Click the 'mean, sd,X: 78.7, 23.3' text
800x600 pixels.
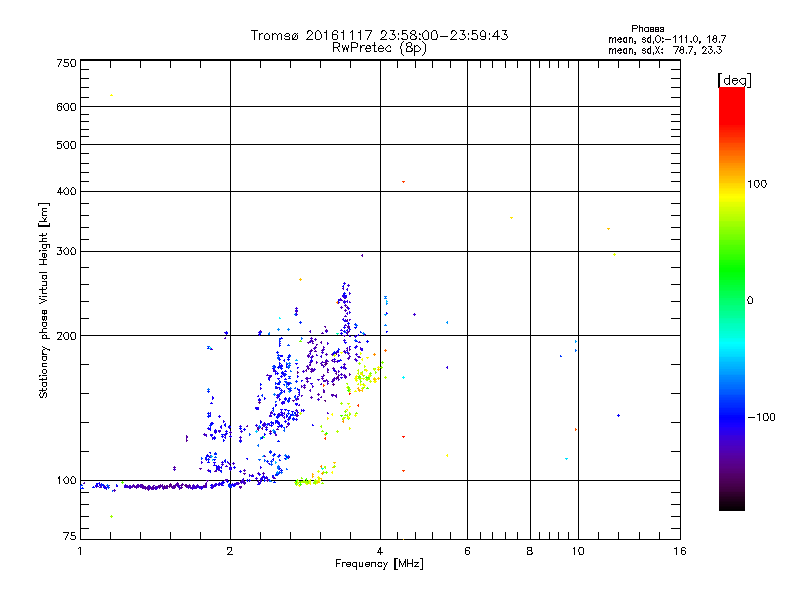(665, 50)
